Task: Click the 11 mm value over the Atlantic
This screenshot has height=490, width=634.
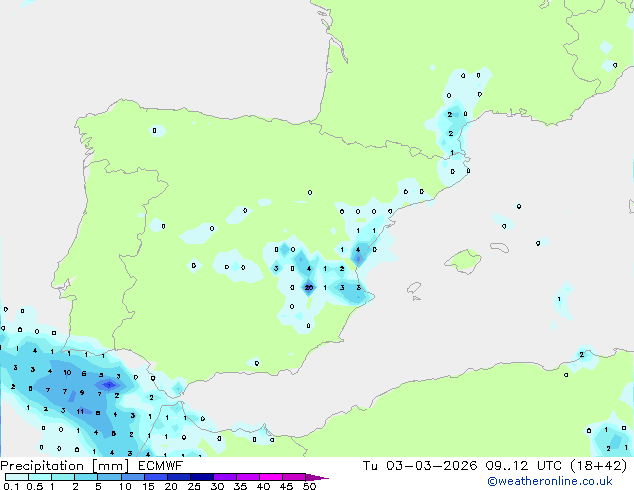Action: (80, 412)
